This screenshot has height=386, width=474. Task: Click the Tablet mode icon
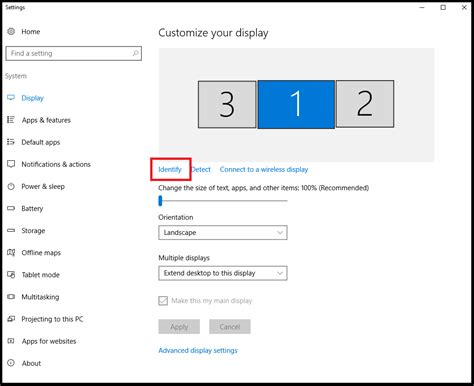click(x=11, y=275)
